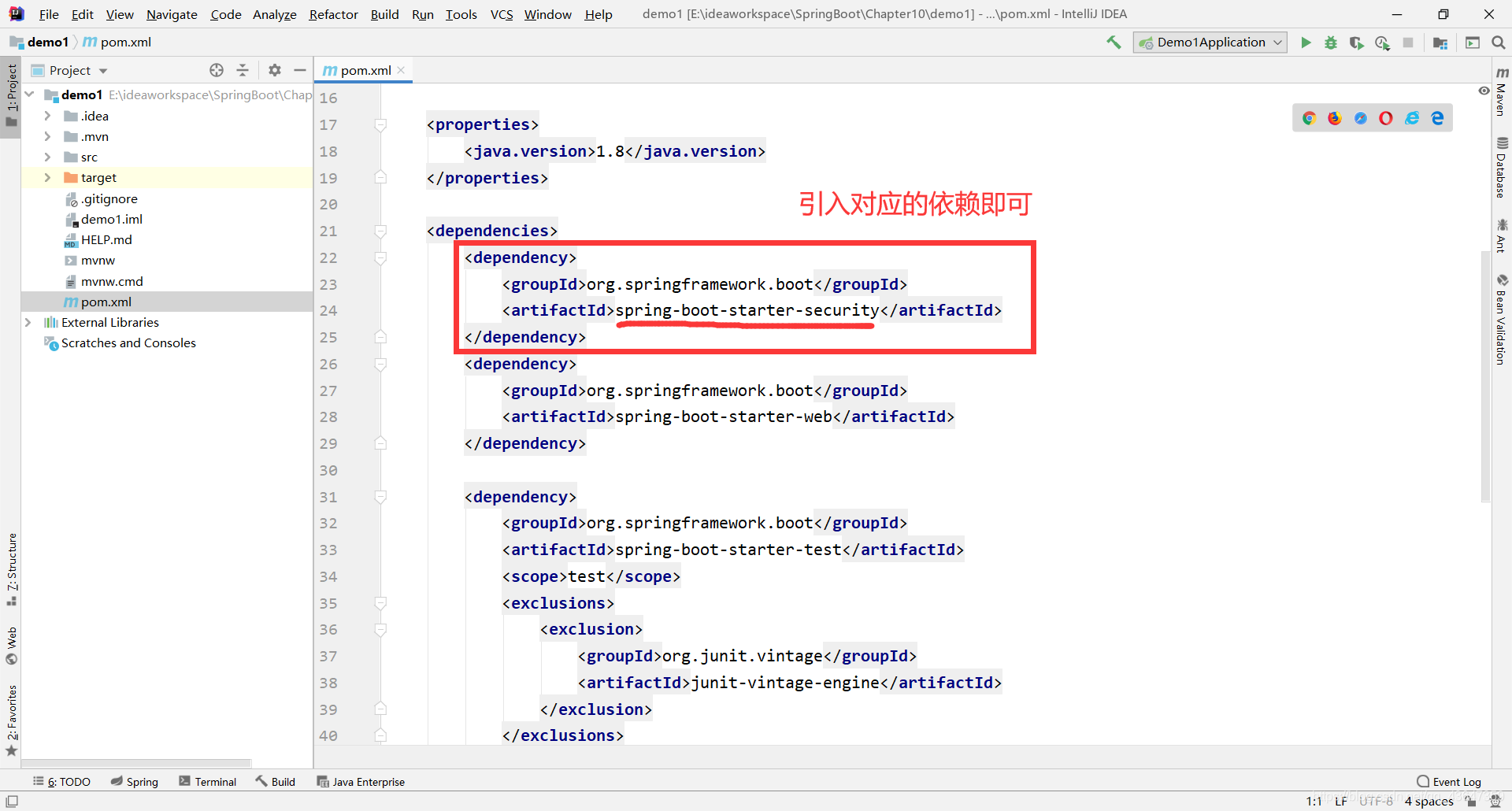Image resolution: width=1512 pixels, height=811 pixels.
Task: Run Demo1Application with the green play icon
Action: 1306,43
